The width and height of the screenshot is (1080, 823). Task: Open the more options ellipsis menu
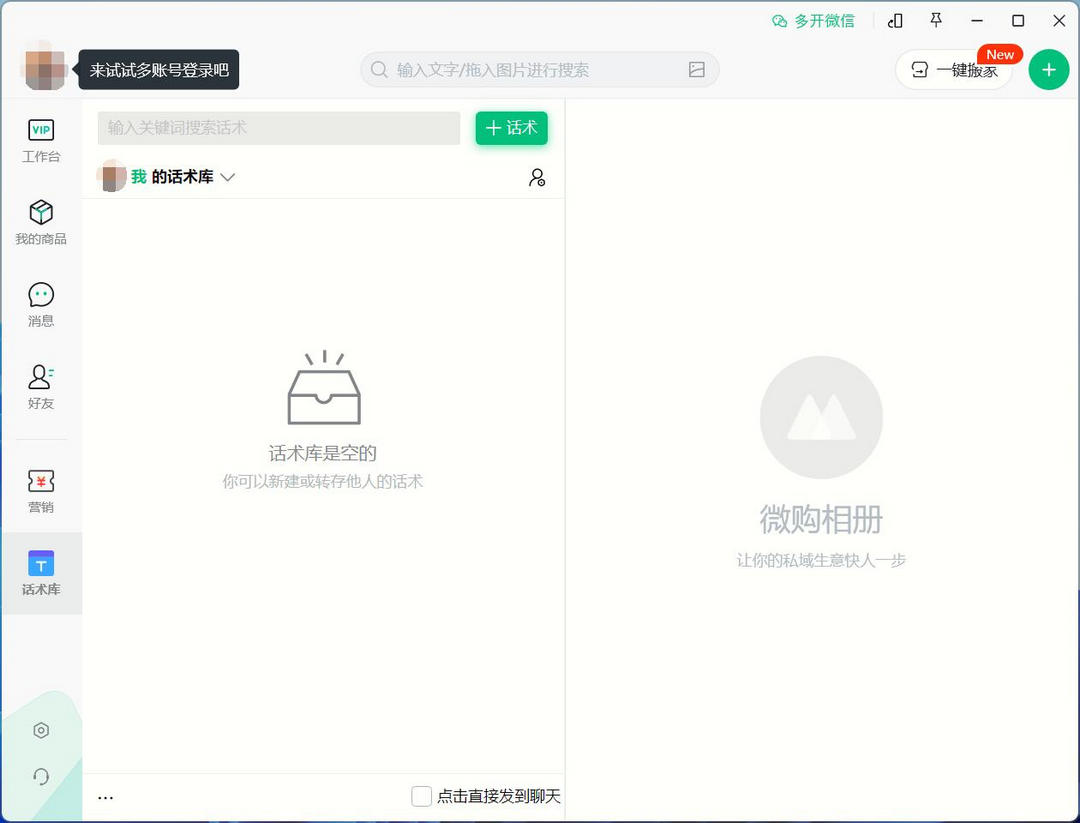[105, 796]
